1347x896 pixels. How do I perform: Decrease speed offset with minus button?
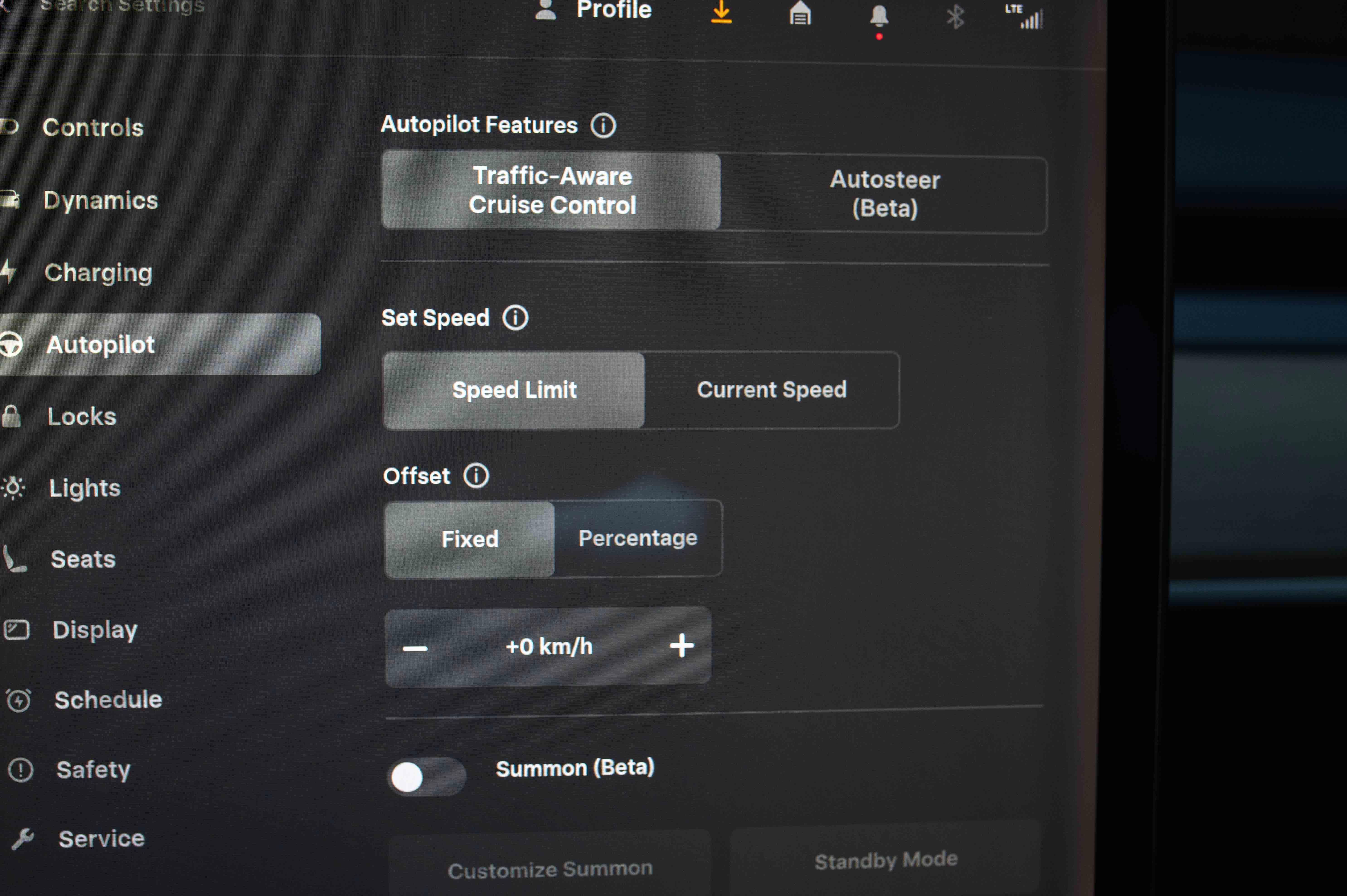(415, 648)
